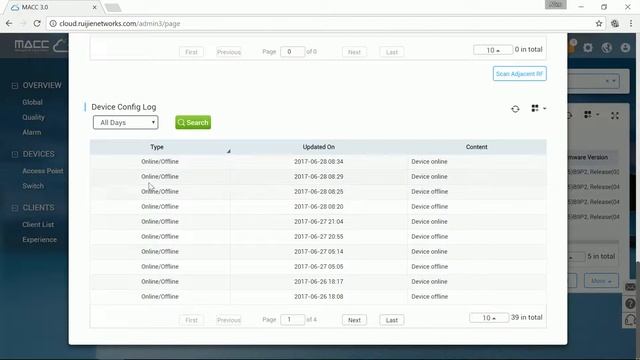Click the support headset icon

coord(630,320)
